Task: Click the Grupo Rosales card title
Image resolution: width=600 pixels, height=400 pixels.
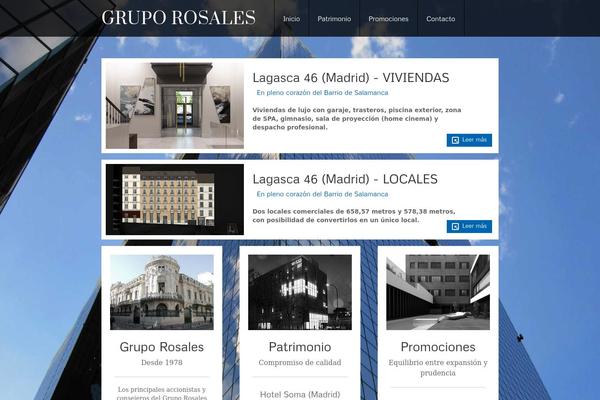Action: click(x=162, y=347)
